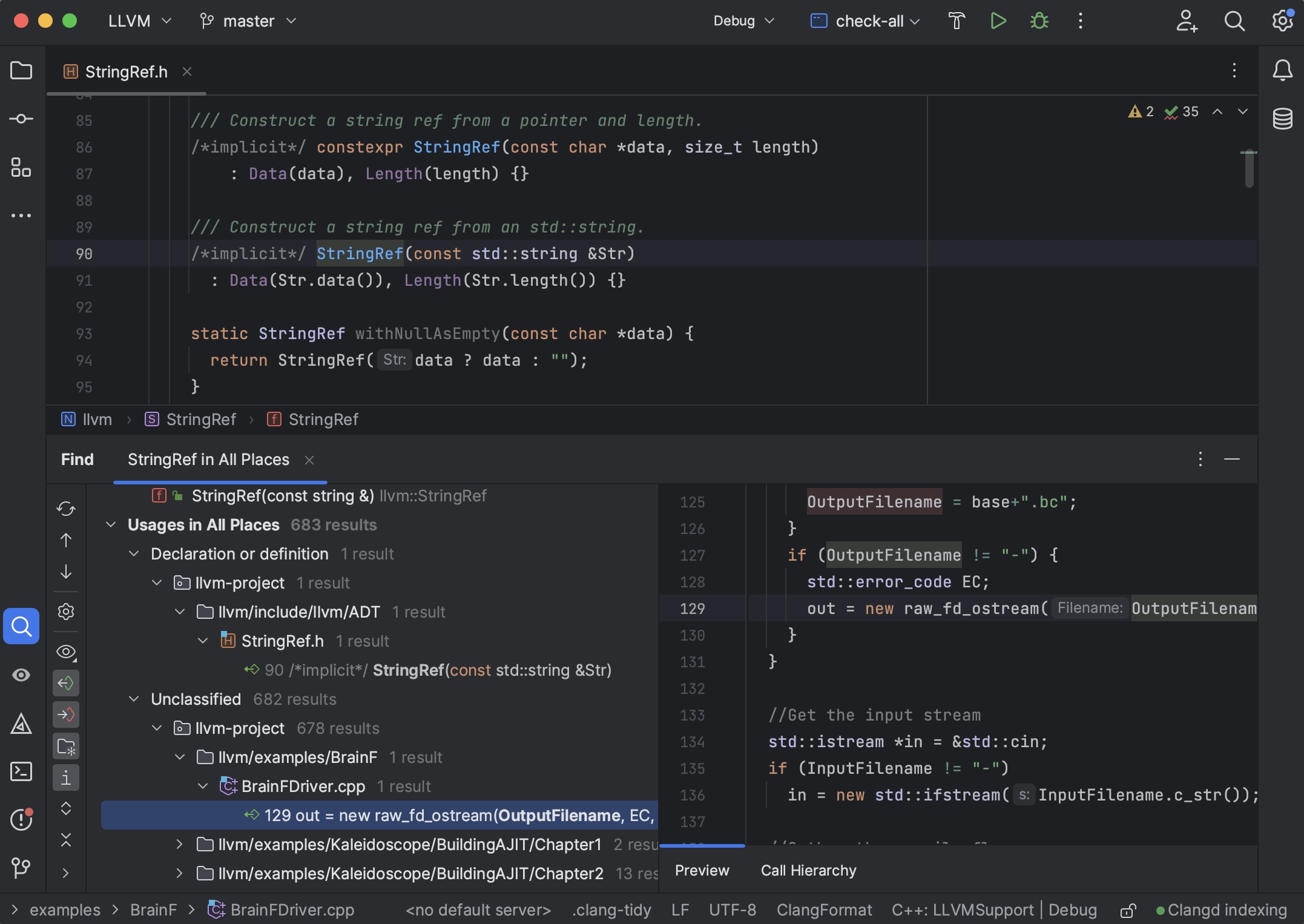This screenshot has width=1304, height=924.
Task: Select result line 129 raw_fd_ostream usage
Action: 380,816
